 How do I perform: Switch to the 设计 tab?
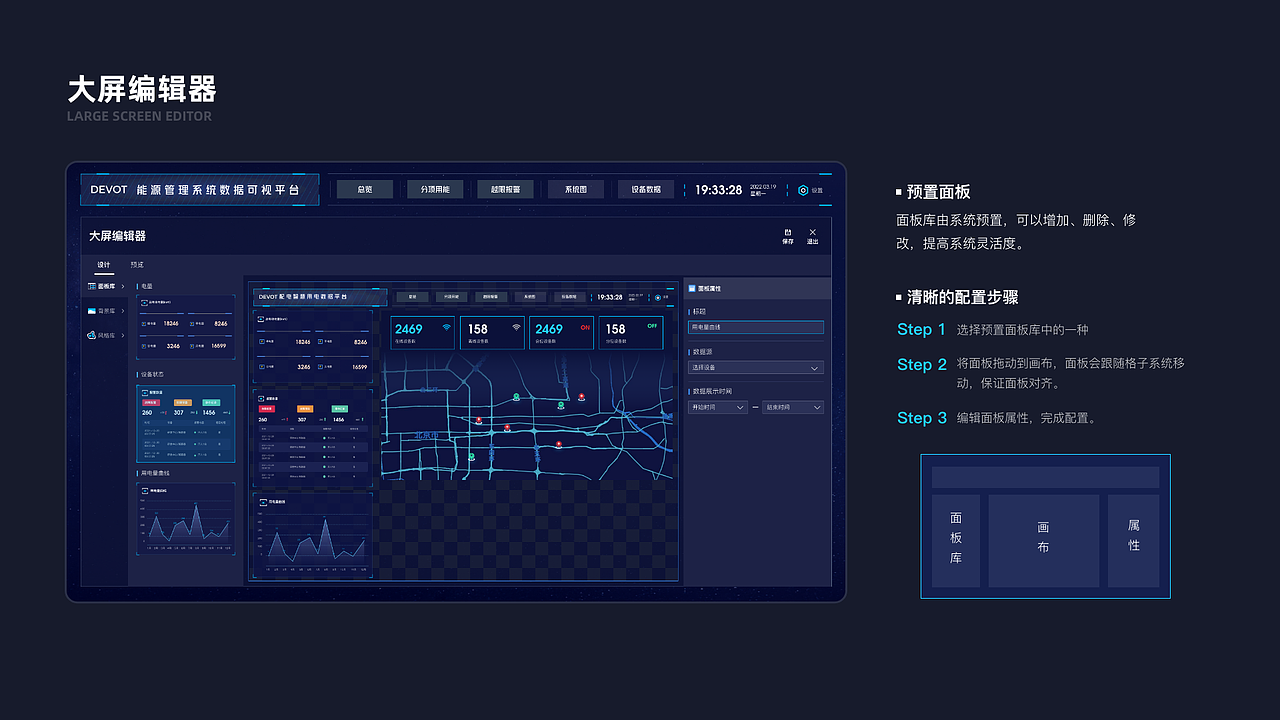[104, 264]
